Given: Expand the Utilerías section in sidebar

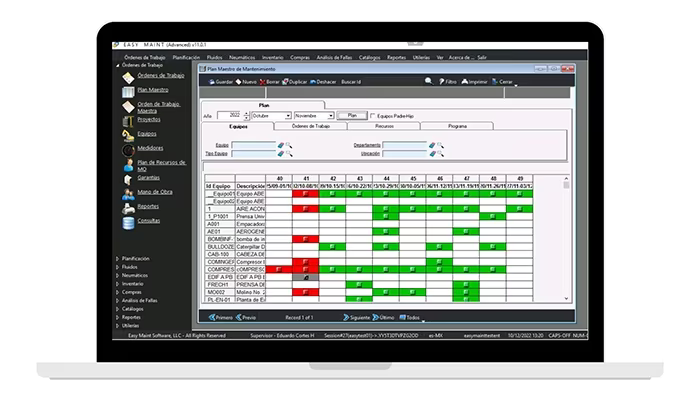Looking at the screenshot, I should 117,325.
